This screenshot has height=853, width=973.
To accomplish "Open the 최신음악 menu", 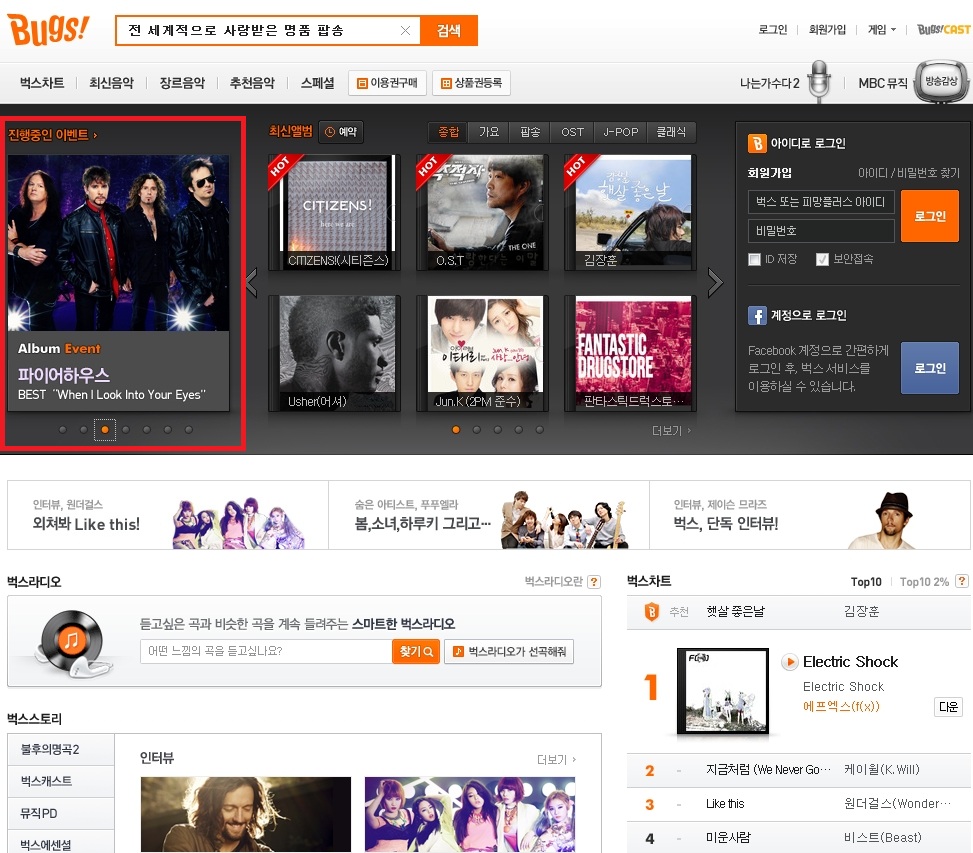I will tap(112, 83).
